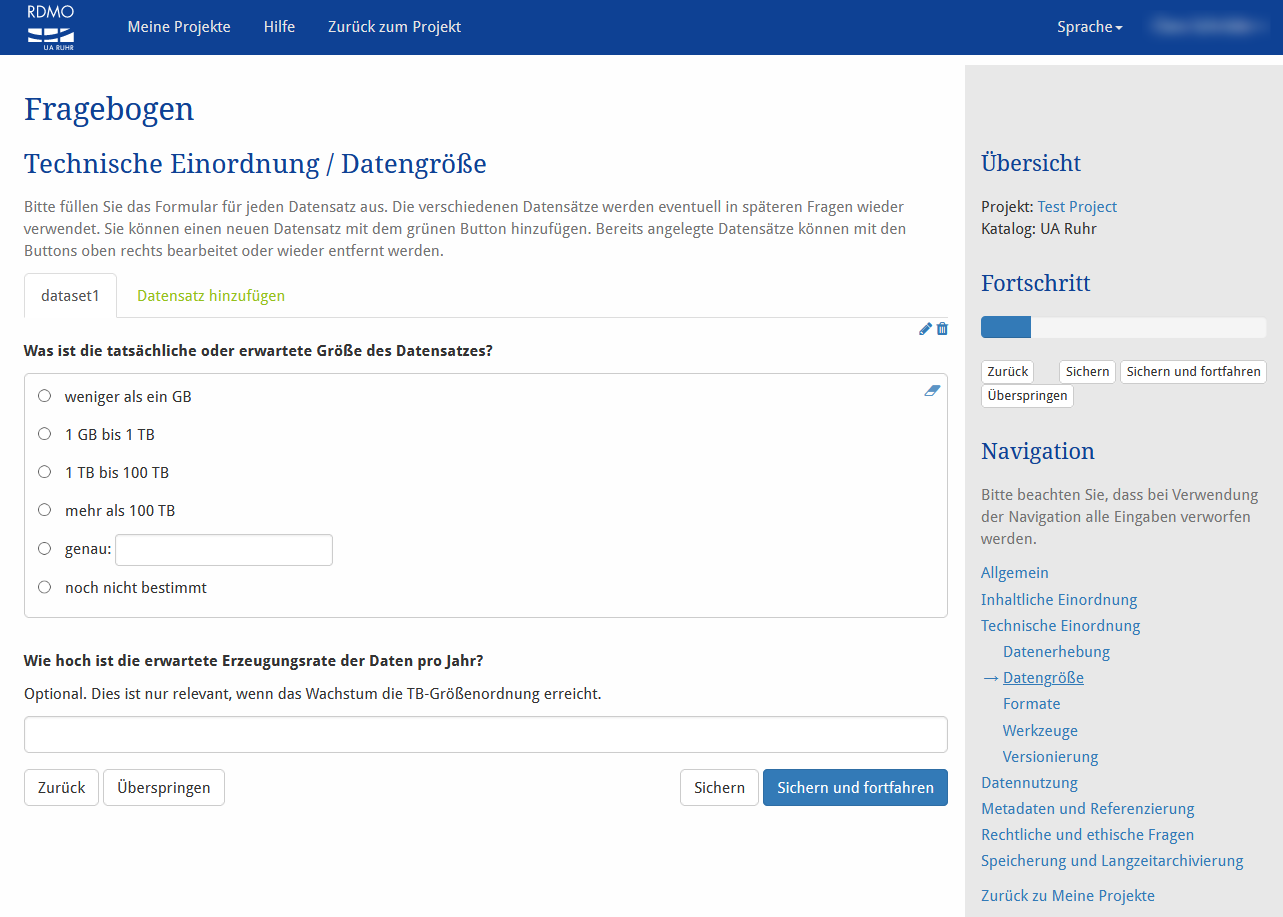The image size is (1283, 917).
Task: Click 'Katalog: UA Ruhr' text
Action: [1039, 229]
